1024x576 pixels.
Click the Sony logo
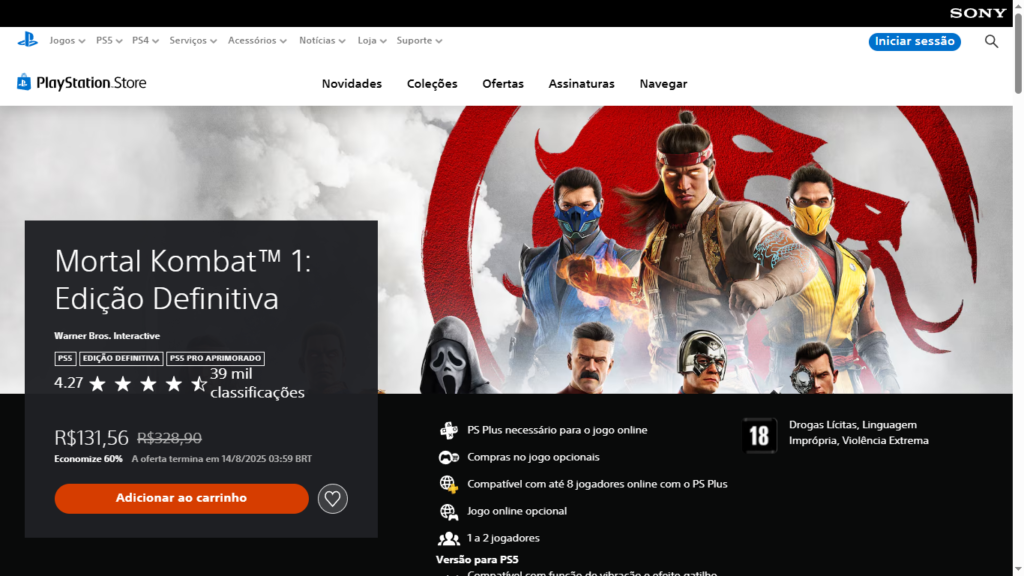click(x=978, y=13)
